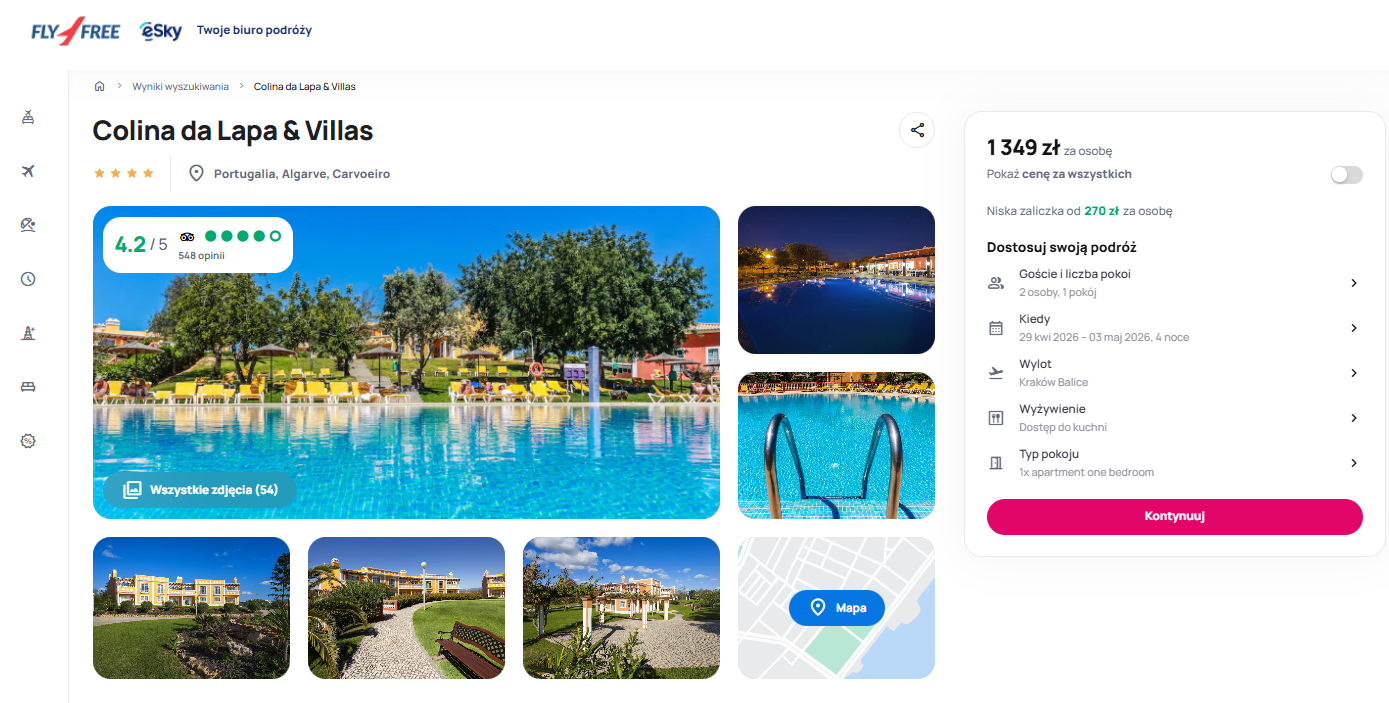Open the clock last-minute icon in sidebar
This screenshot has width=1389, height=703.
coord(28,279)
